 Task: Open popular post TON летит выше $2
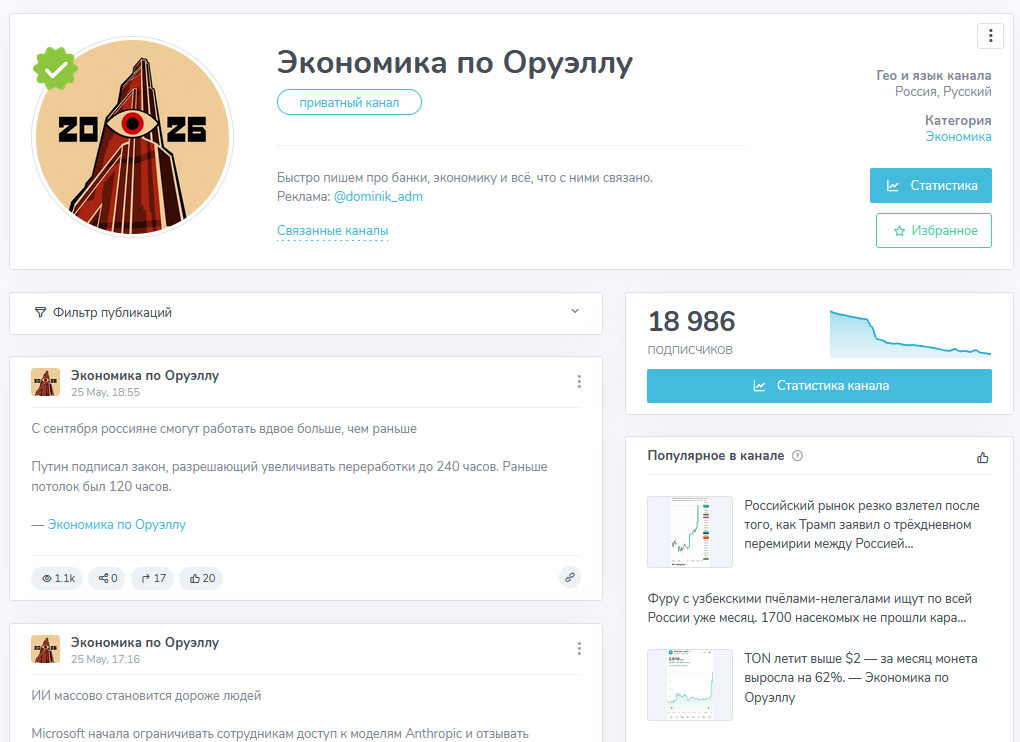(860, 678)
